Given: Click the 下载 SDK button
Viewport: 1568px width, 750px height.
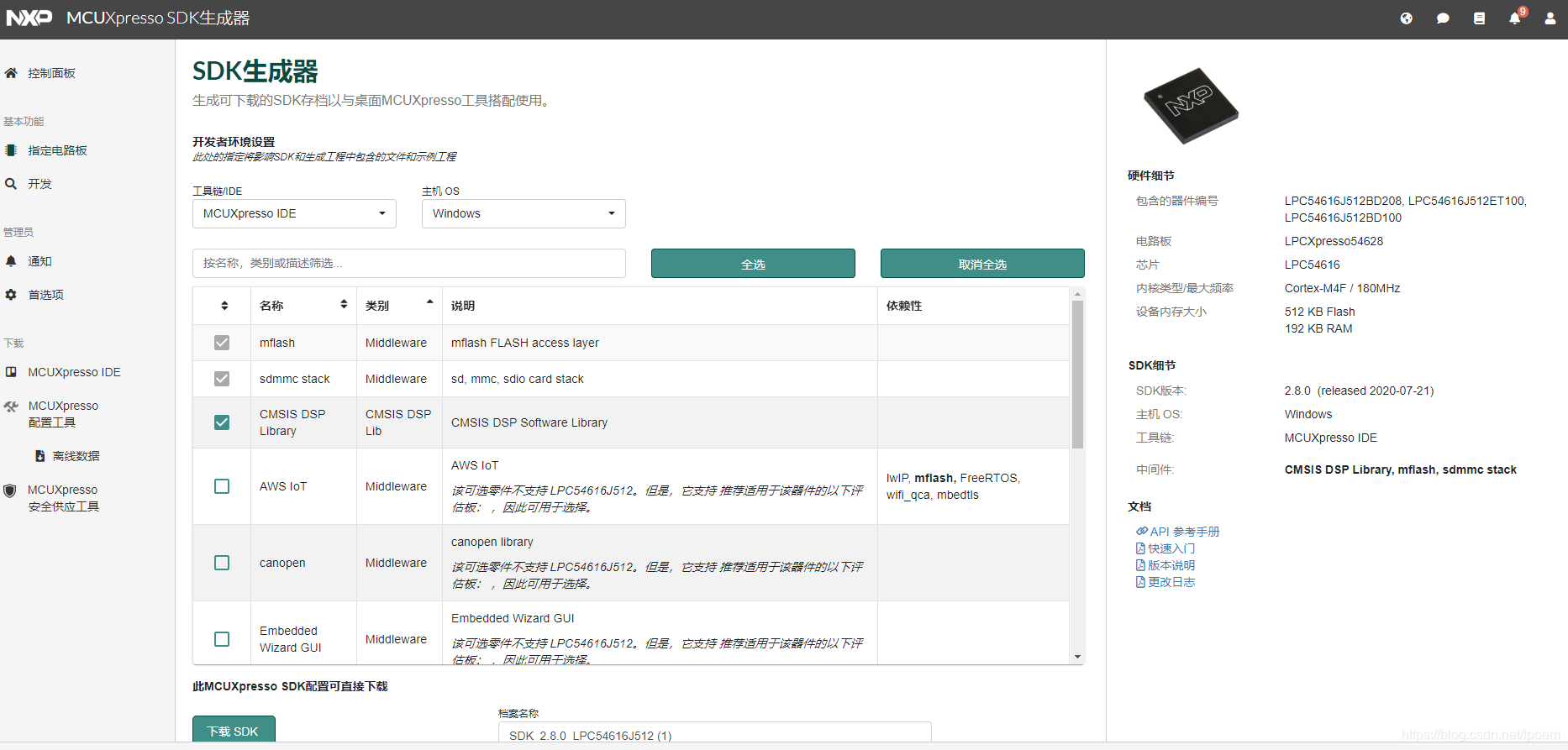Looking at the screenshot, I should click(x=234, y=730).
